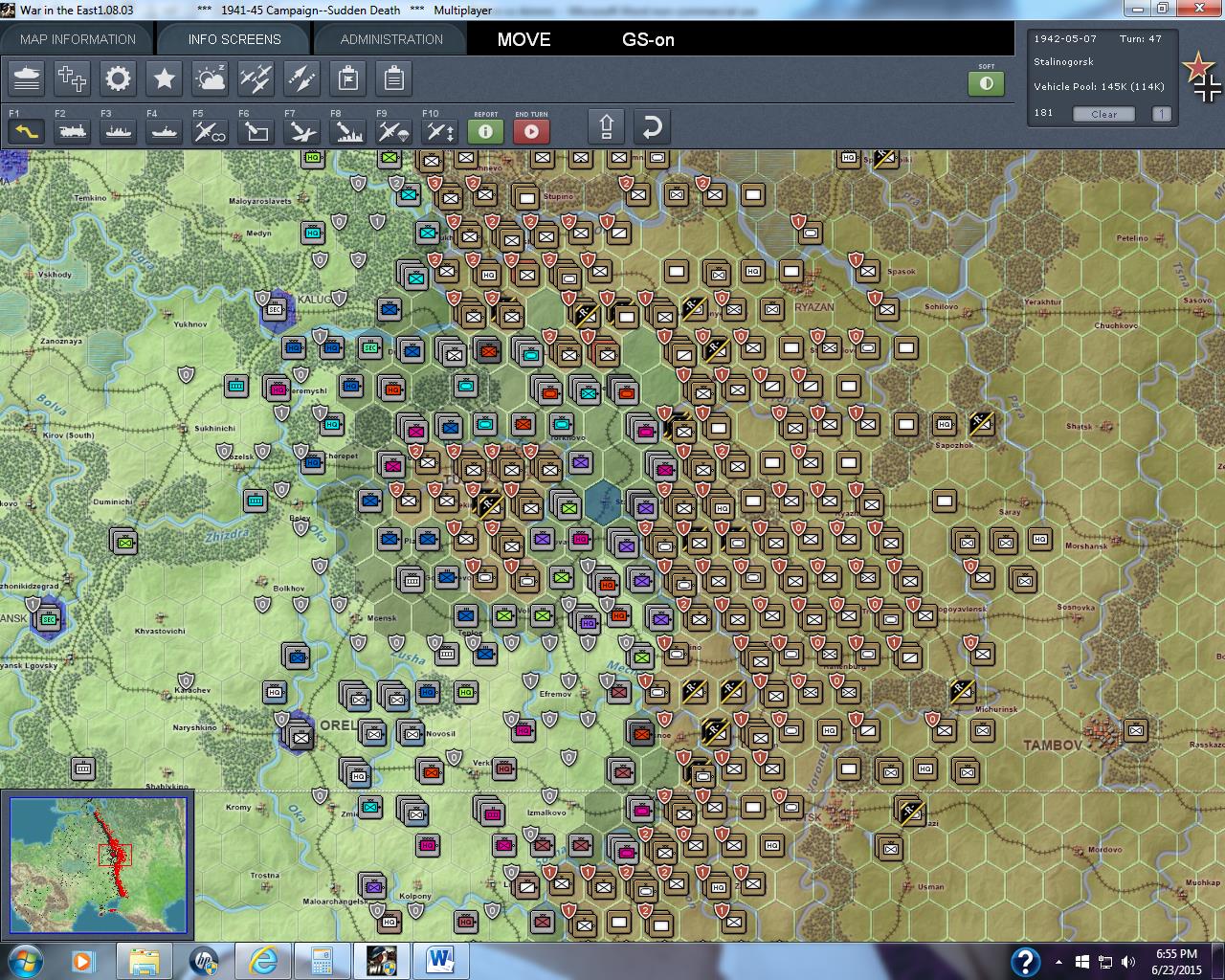Open the Calculator from the taskbar
The width and height of the screenshot is (1225, 980).
coord(322,960)
